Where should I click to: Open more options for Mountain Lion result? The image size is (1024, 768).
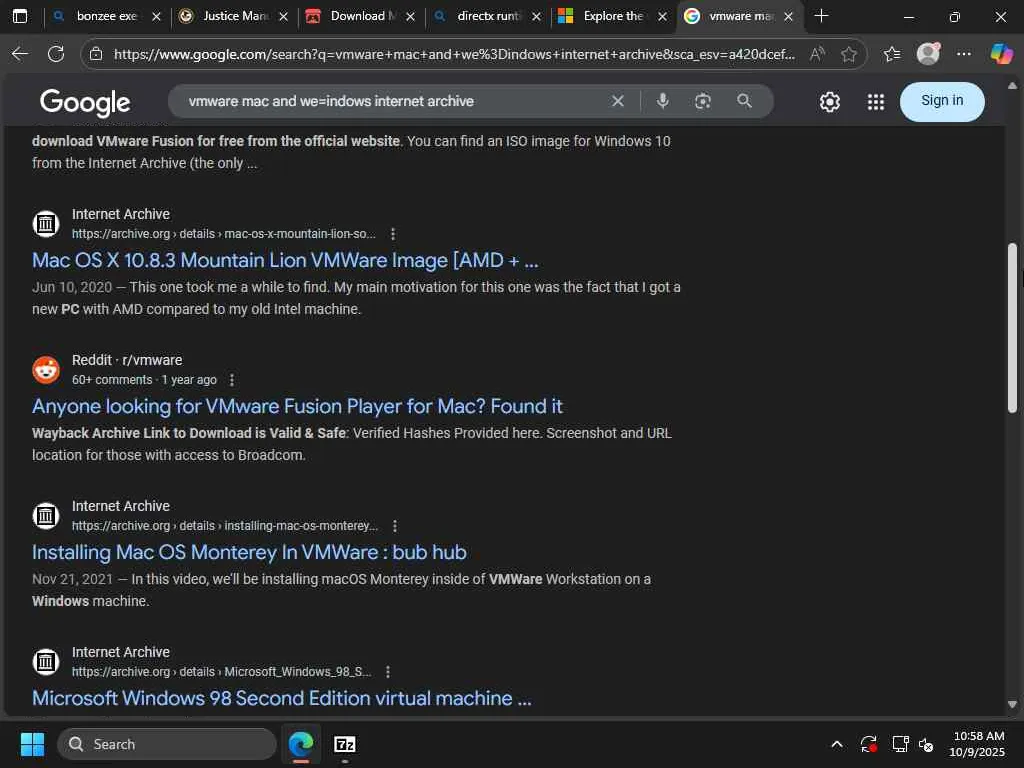tap(392, 234)
